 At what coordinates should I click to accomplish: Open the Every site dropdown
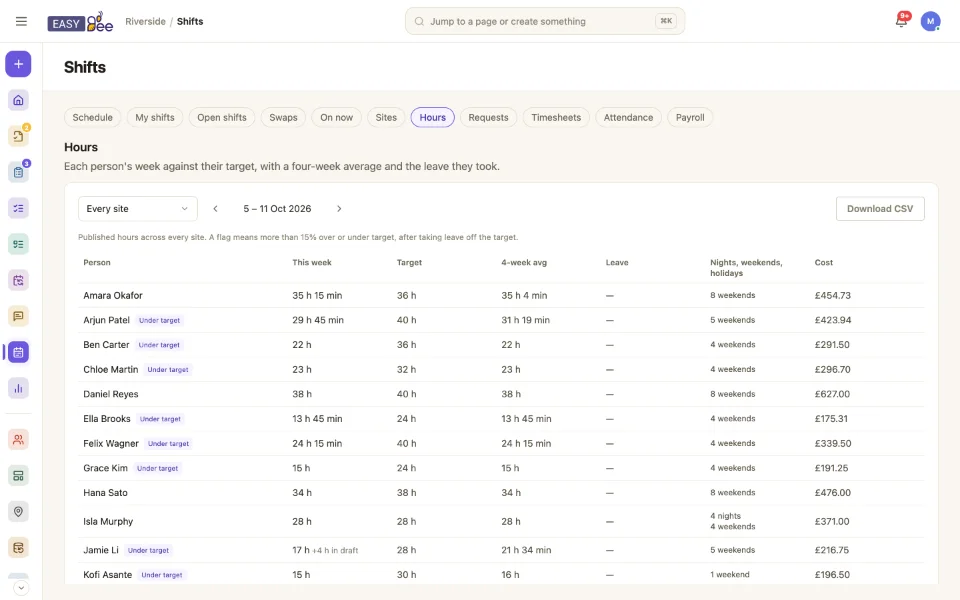(138, 209)
